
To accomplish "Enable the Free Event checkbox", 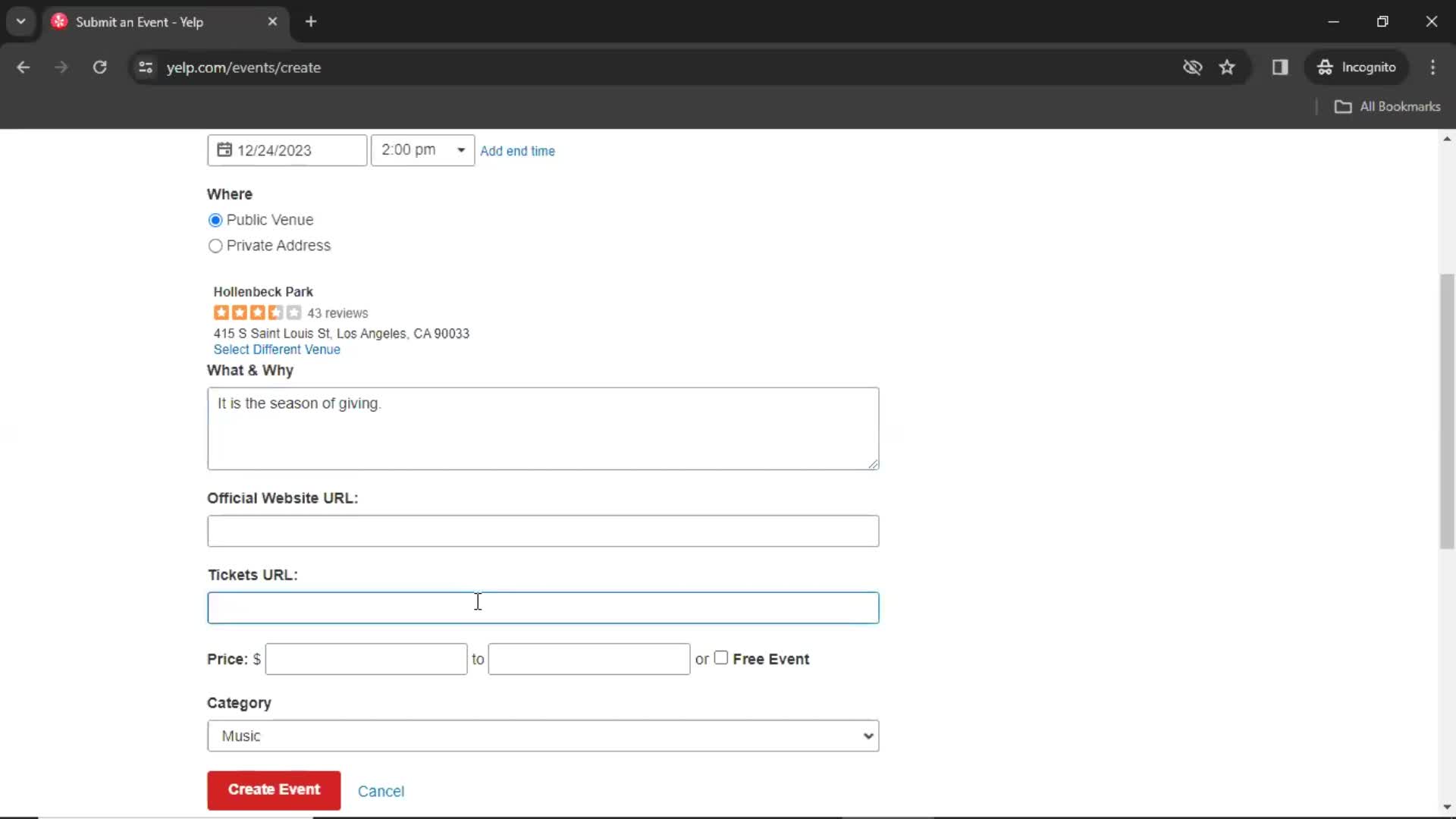I will (x=720, y=657).
